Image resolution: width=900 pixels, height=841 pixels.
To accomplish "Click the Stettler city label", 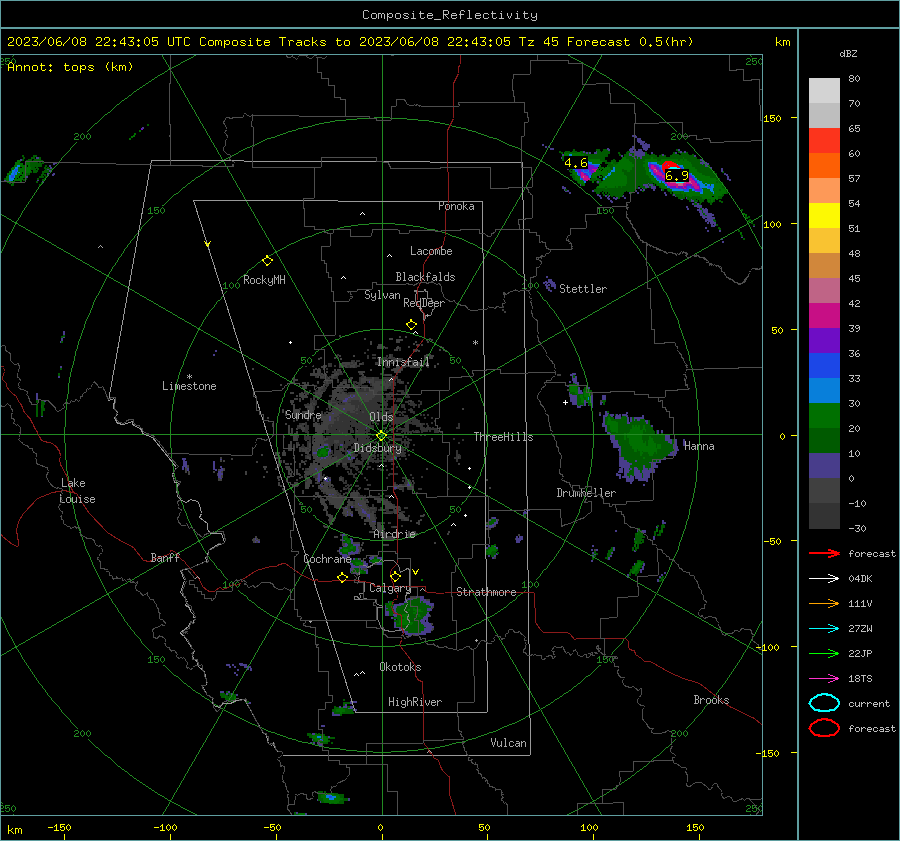I will tap(583, 289).
